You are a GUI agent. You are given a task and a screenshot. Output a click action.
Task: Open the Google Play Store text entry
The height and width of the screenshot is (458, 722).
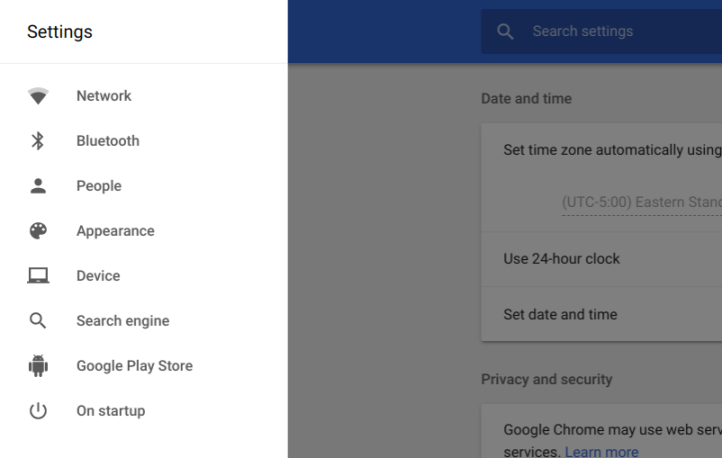point(134,366)
